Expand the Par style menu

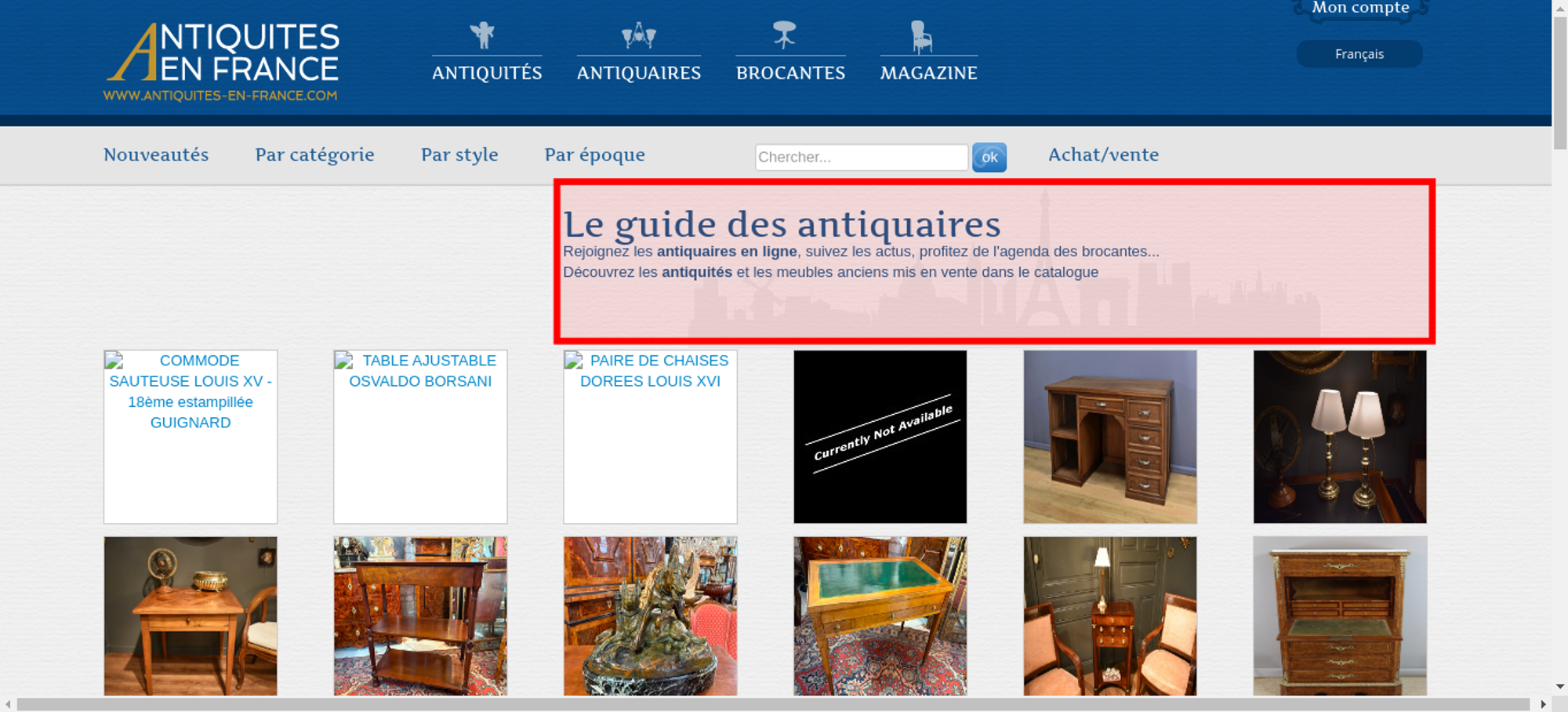pos(459,154)
